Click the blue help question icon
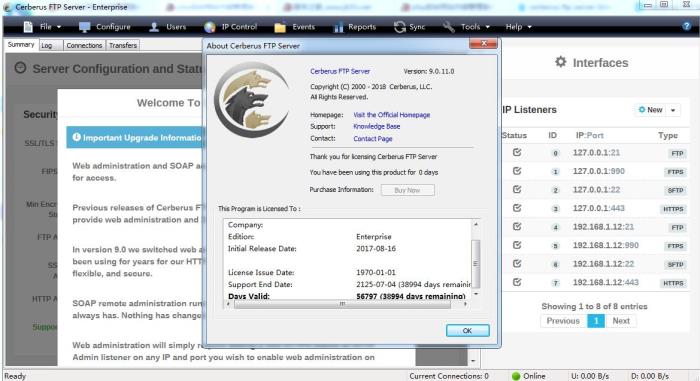This screenshot has height=381, width=700. (687, 26)
